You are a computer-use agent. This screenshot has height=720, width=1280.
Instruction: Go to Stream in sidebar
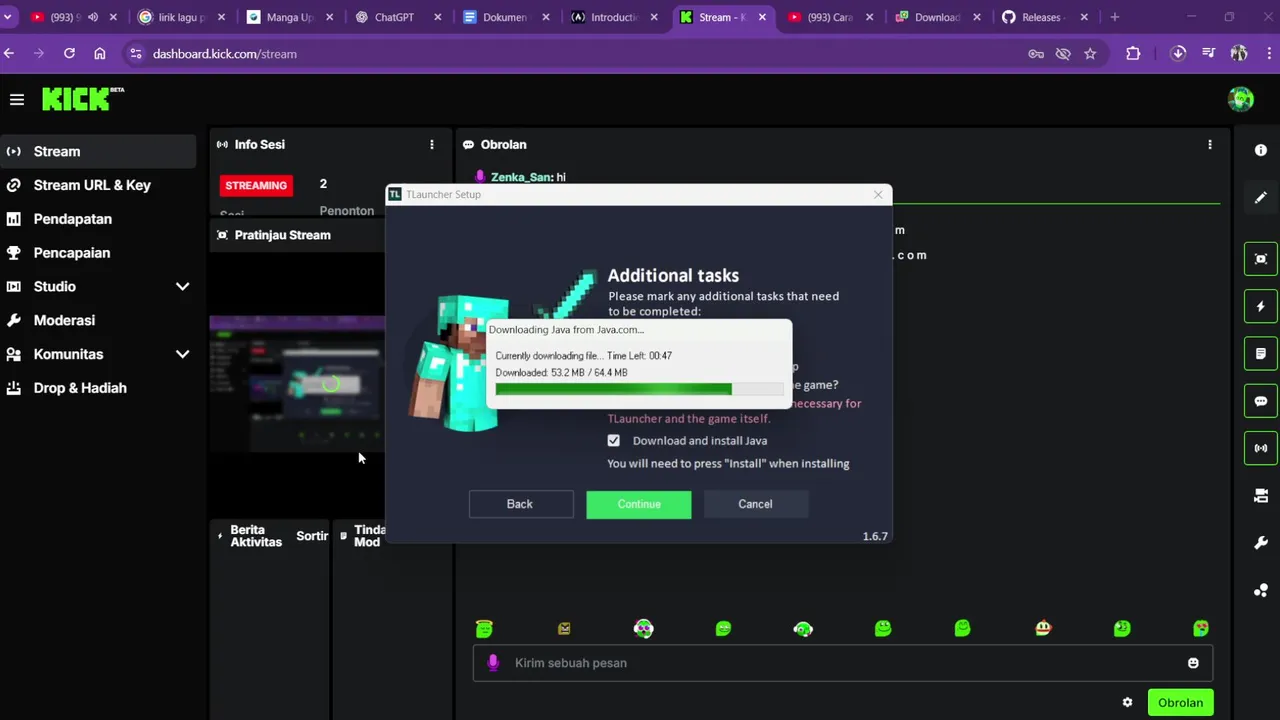pyautogui.click(x=98, y=151)
